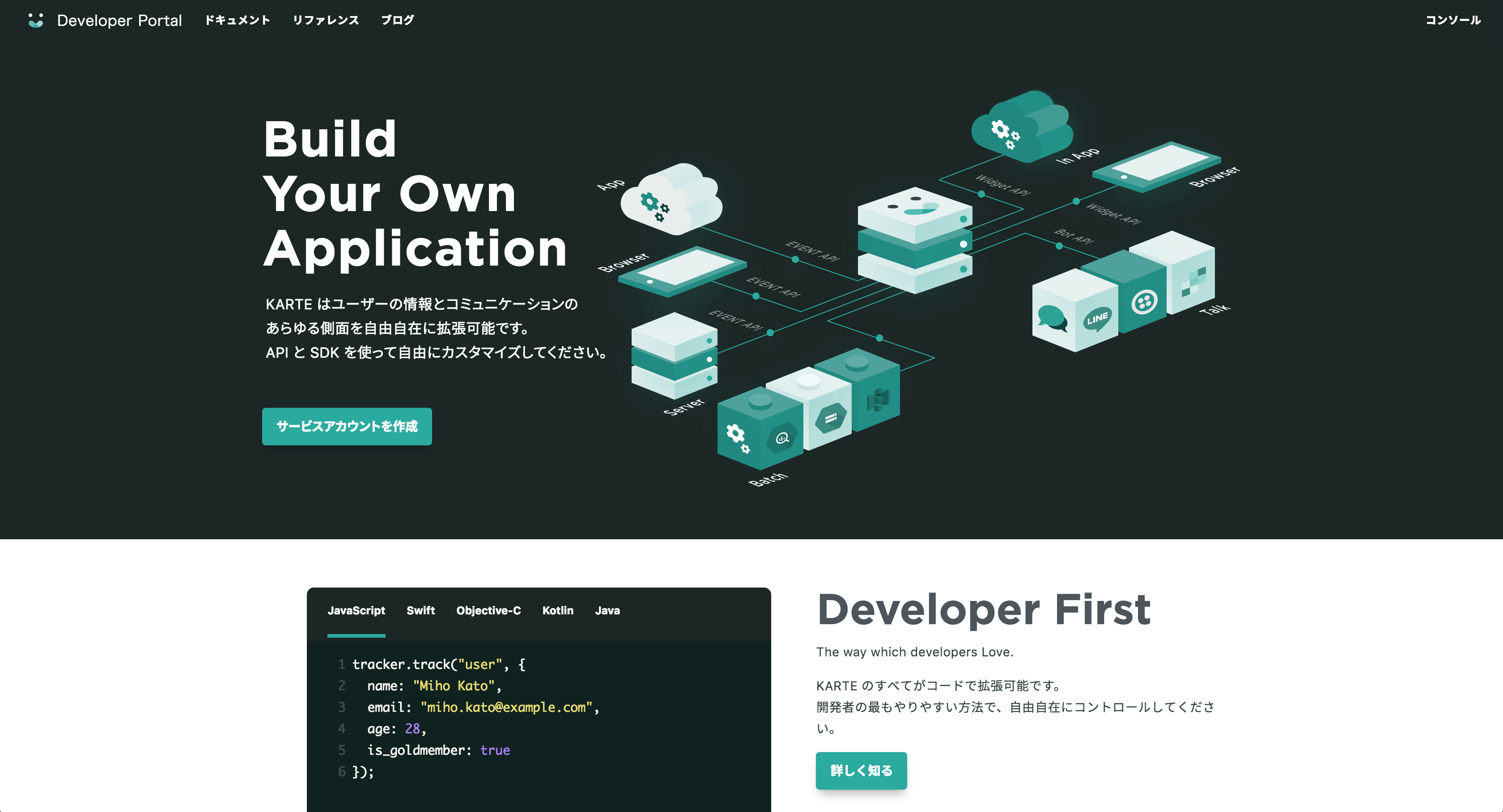This screenshot has width=1503, height=812.
Task: Switch to the Kotlin code tab
Action: [557, 610]
